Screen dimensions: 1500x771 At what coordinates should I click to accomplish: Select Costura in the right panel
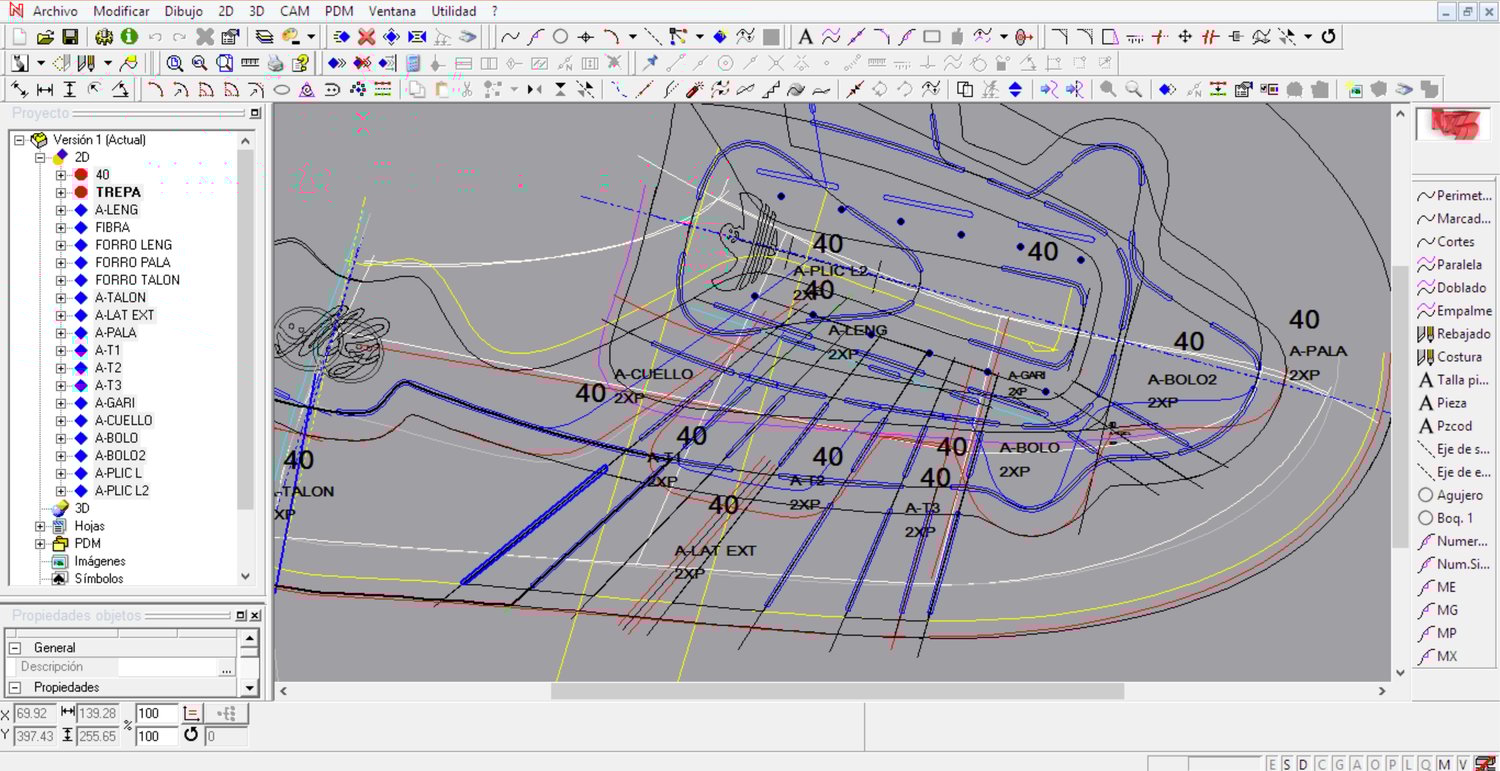[x=1459, y=357]
